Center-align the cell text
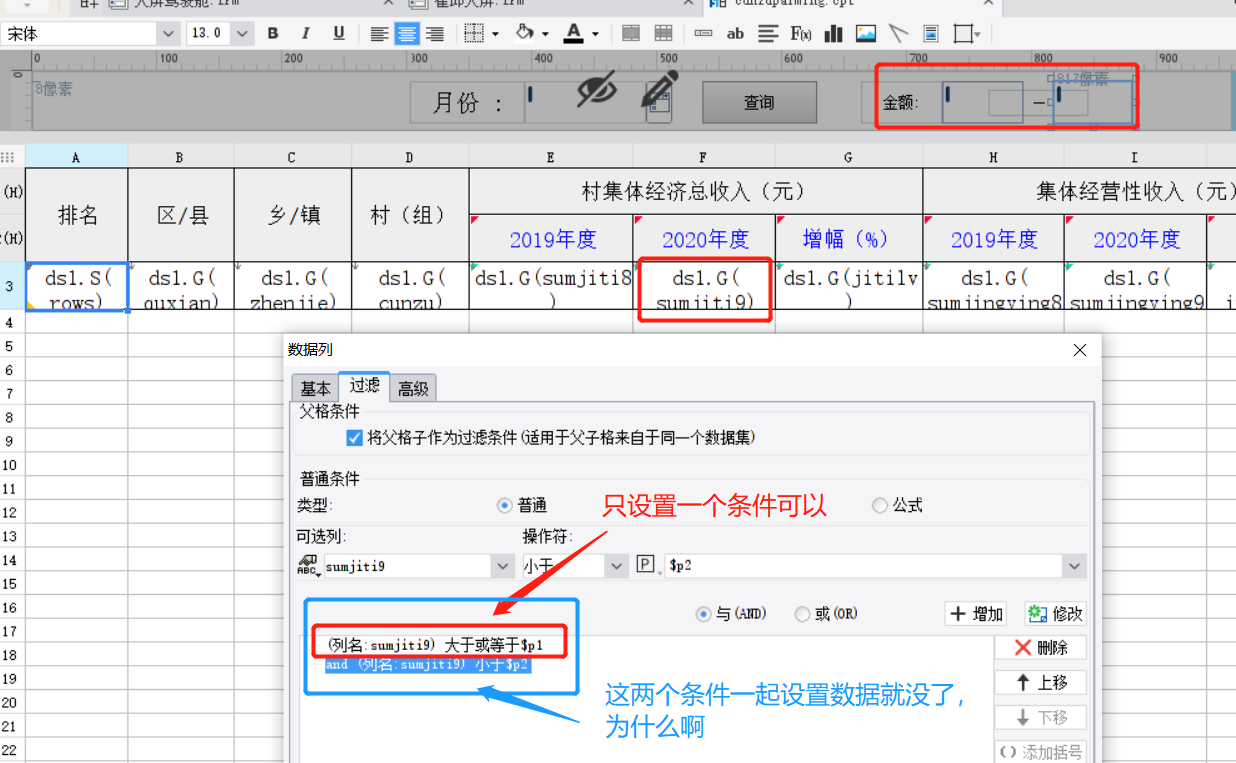Image resolution: width=1236 pixels, height=763 pixels. [x=407, y=33]
